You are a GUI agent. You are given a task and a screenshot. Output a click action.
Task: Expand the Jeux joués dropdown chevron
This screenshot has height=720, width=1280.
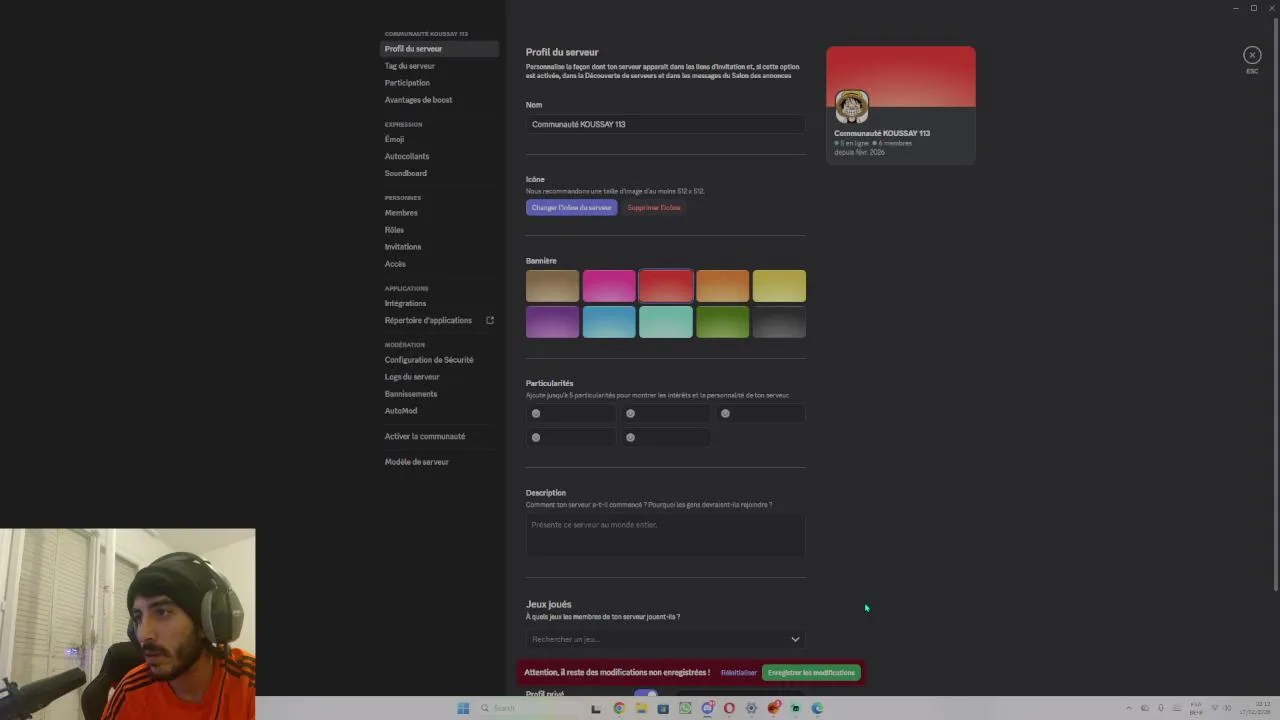[795, 639]
